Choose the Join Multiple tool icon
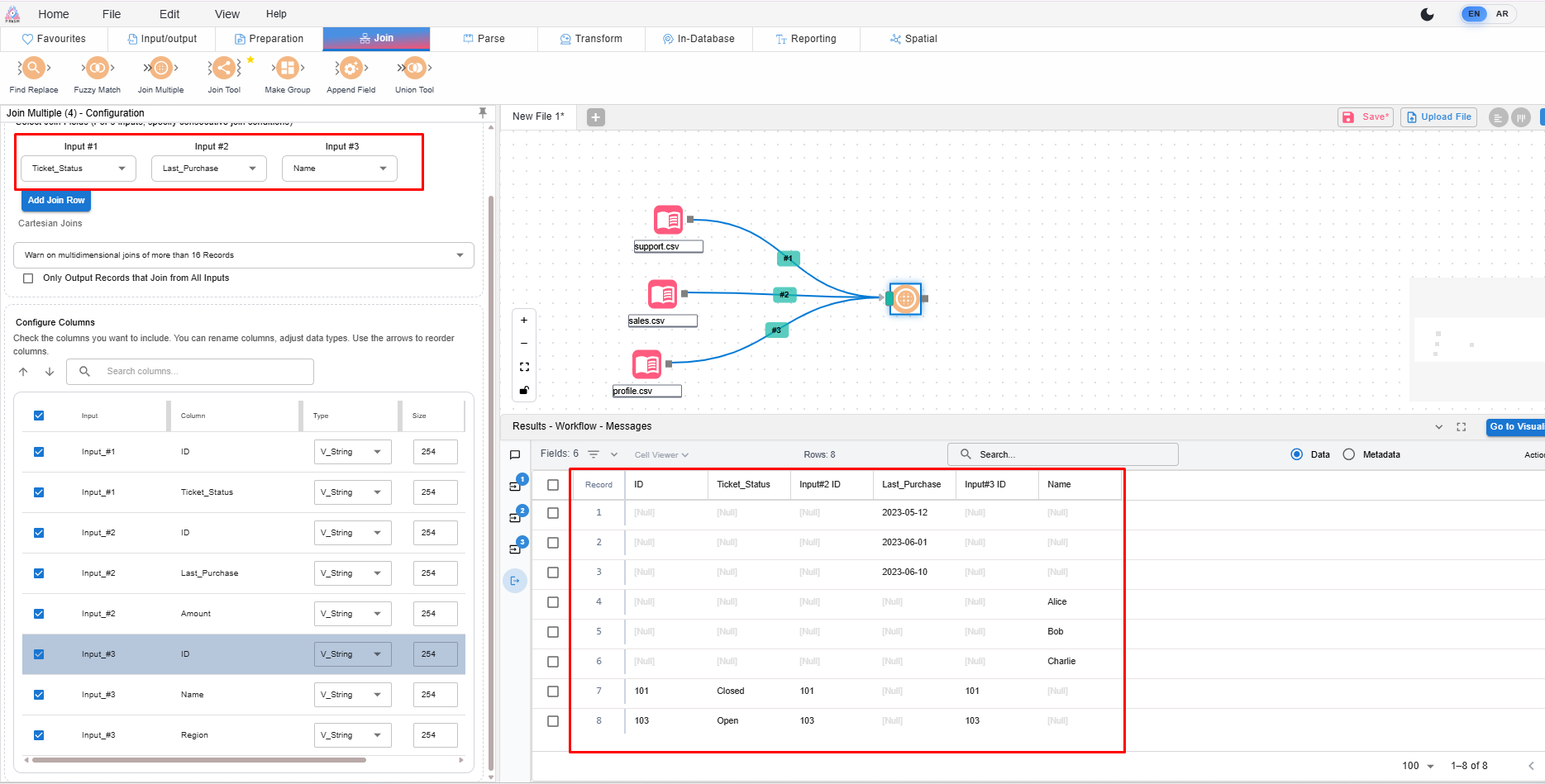This screenshot has height=784, width=1545. [x=160, y=69]
